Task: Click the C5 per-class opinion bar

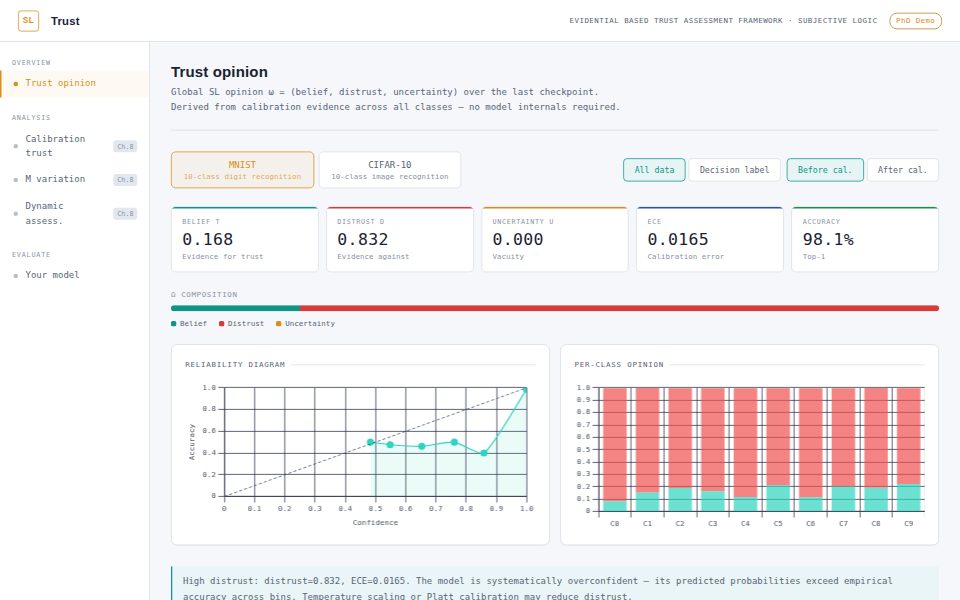Action: coord(778,449)
